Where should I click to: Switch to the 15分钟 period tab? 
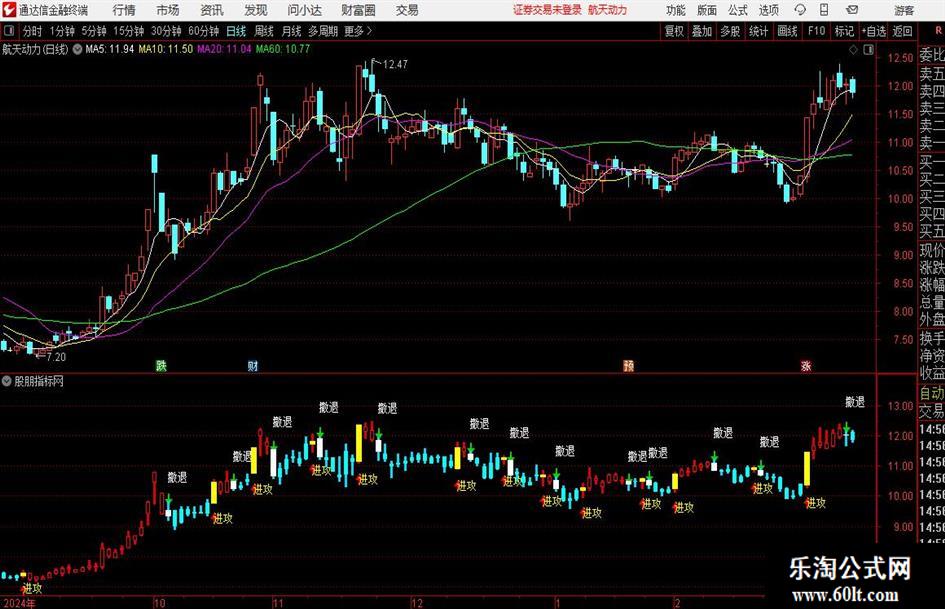pos(128,31)
